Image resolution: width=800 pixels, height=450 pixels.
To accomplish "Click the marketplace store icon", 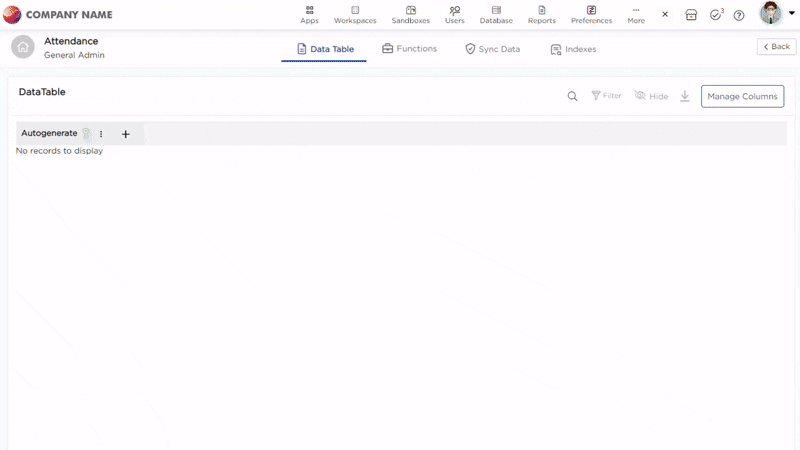I will (691, 15).
